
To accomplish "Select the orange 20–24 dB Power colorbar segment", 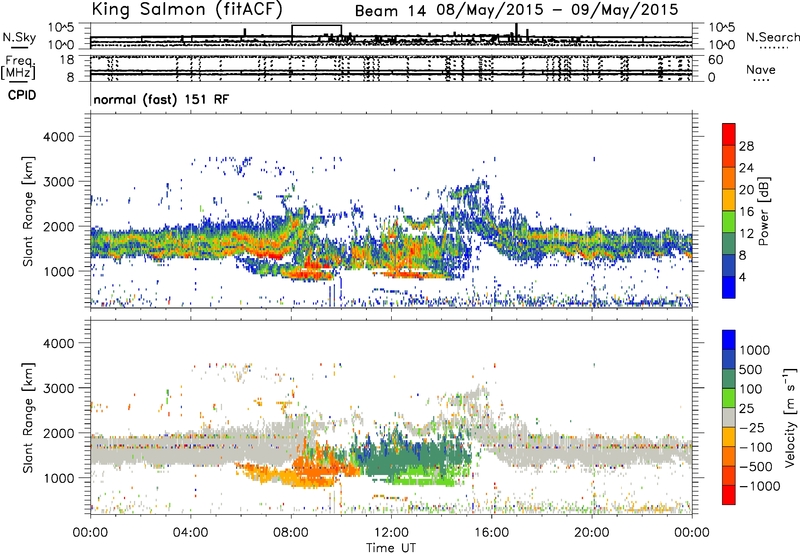I will click(x=729, y=179).
